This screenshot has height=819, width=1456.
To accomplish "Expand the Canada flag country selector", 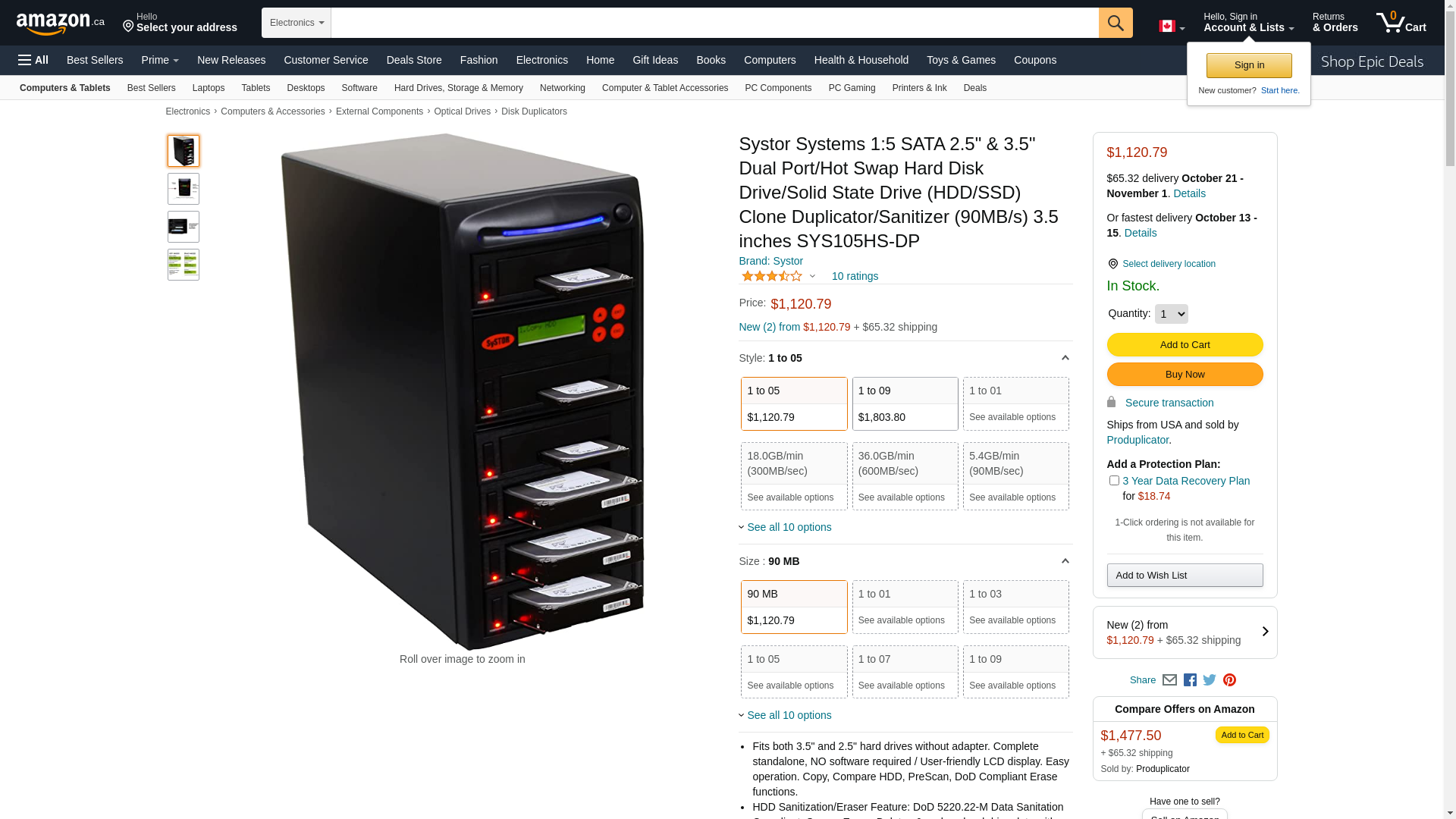I will pyautogui.click(x=1172, y=27).
